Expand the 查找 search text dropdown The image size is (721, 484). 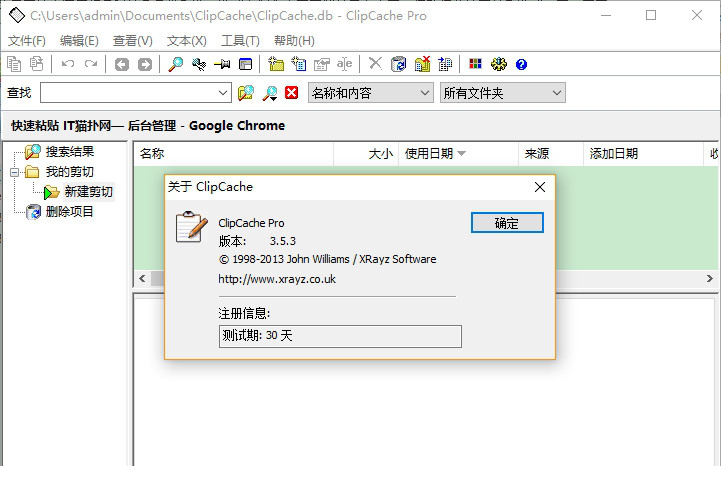pos(223,93)
